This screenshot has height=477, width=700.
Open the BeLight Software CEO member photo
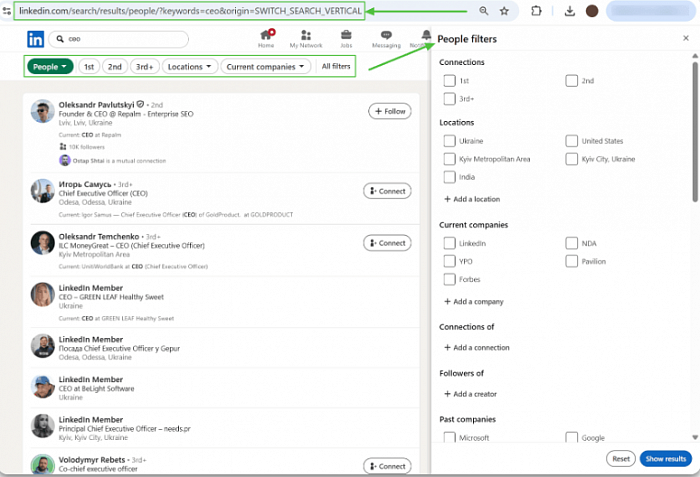(x=43, y=386)
